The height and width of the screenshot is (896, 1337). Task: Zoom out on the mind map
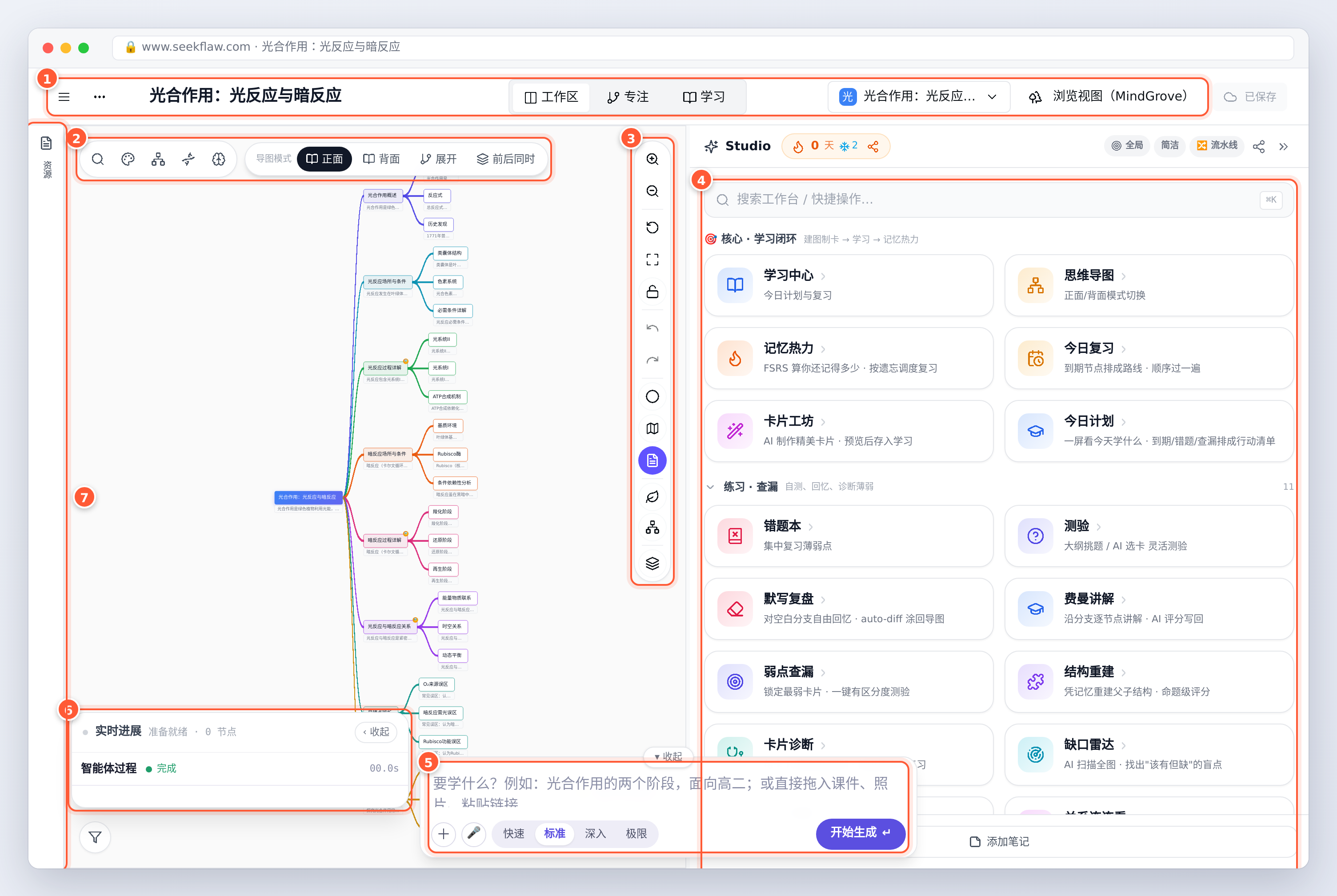tap(652, 191)
